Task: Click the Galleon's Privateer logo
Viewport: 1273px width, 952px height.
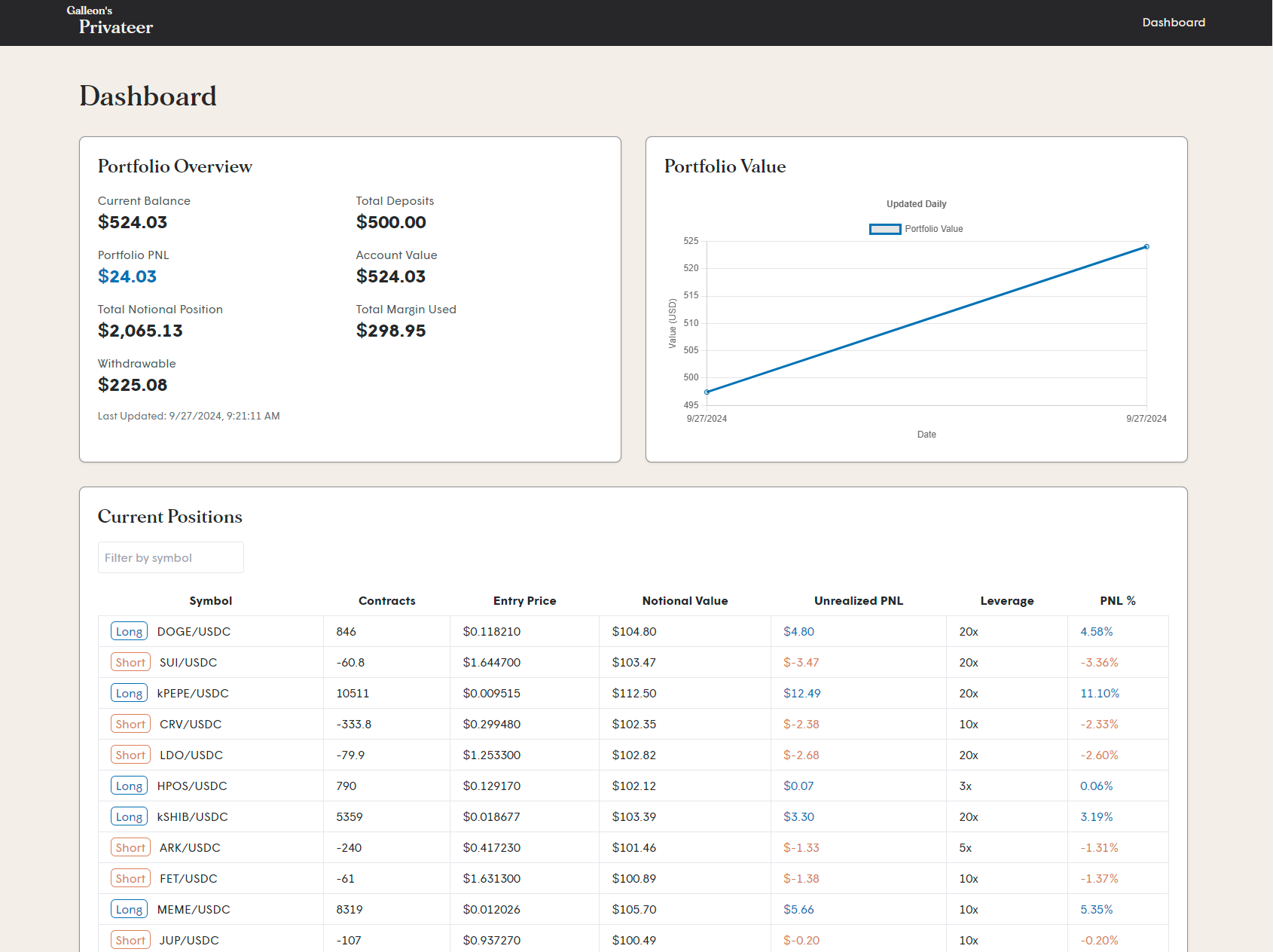Action: click(110, 21)
